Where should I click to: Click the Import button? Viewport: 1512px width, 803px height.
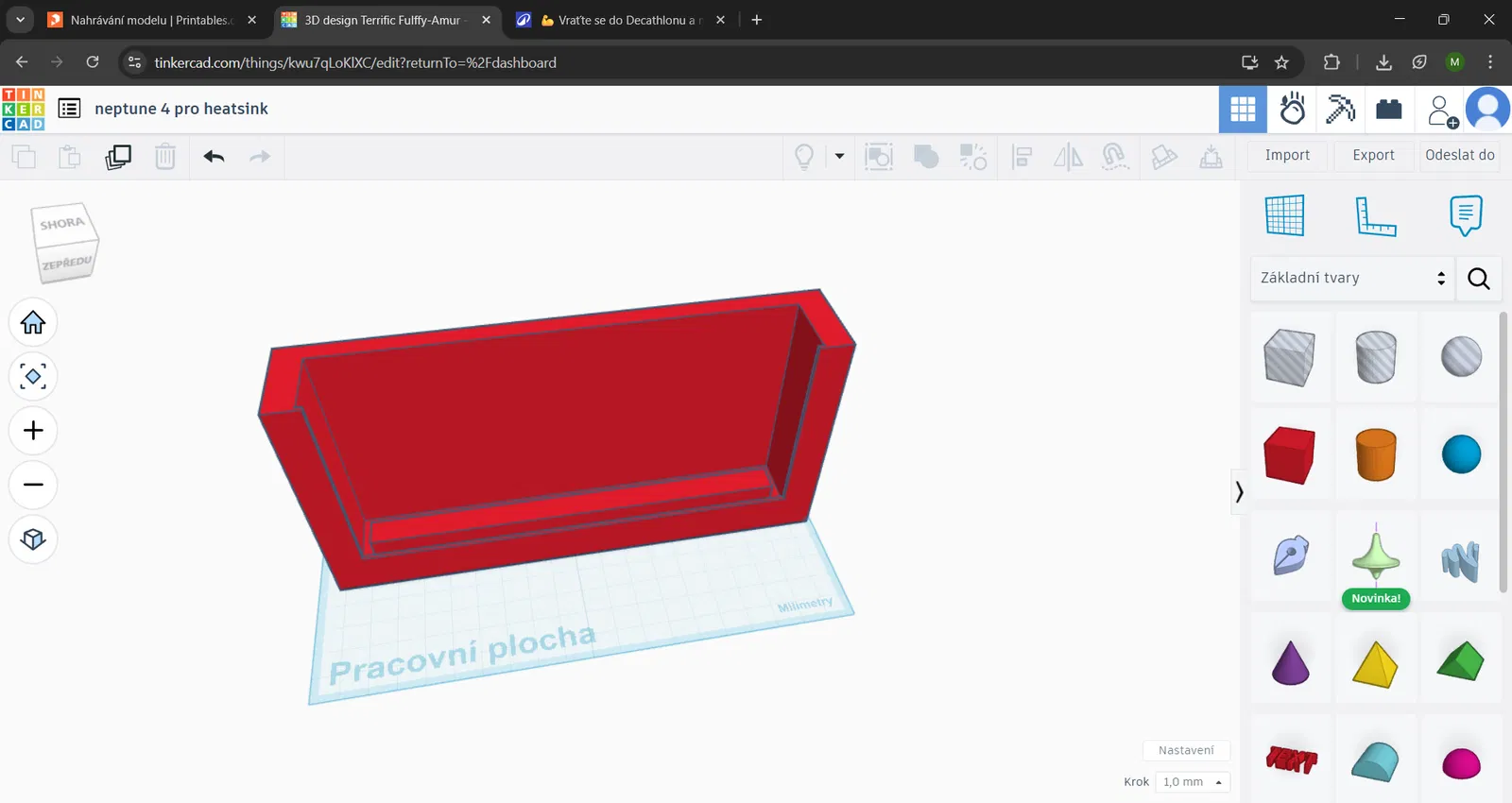pos(1287,156)
